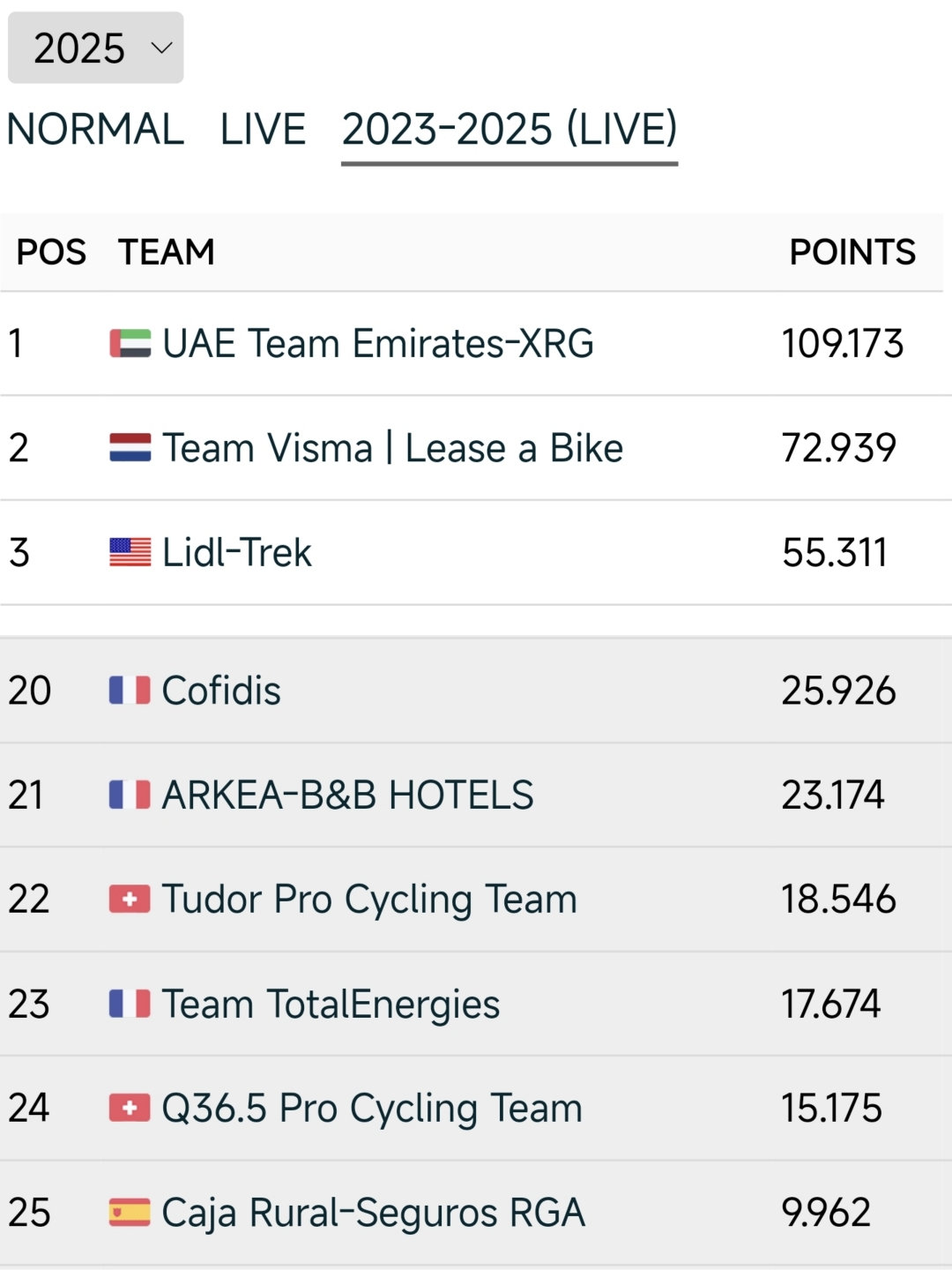Click the UAE flag icon
This screenshot has height=1270, width=952.
click(130, 343)
